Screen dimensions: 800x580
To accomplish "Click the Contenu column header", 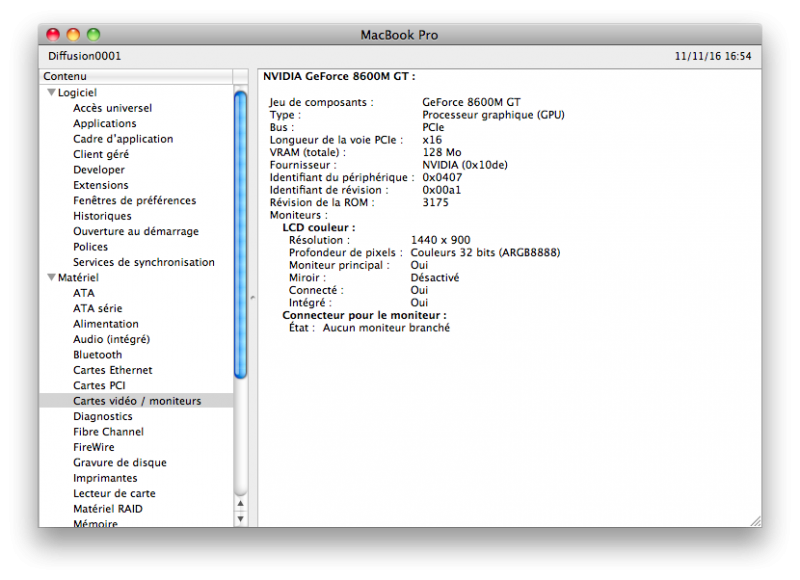I will coord(136,77).
